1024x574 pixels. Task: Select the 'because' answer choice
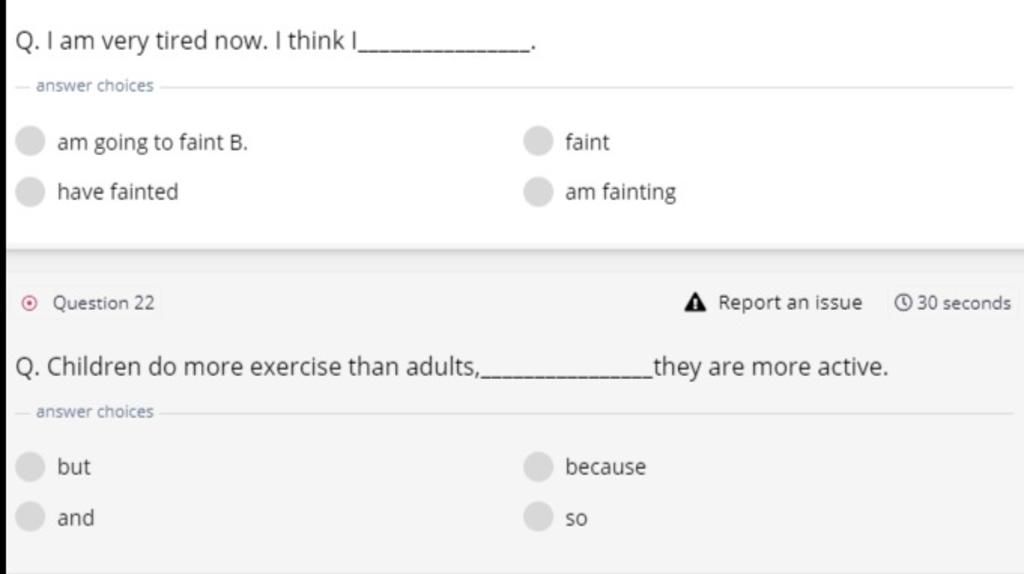[x=538, y=466]
